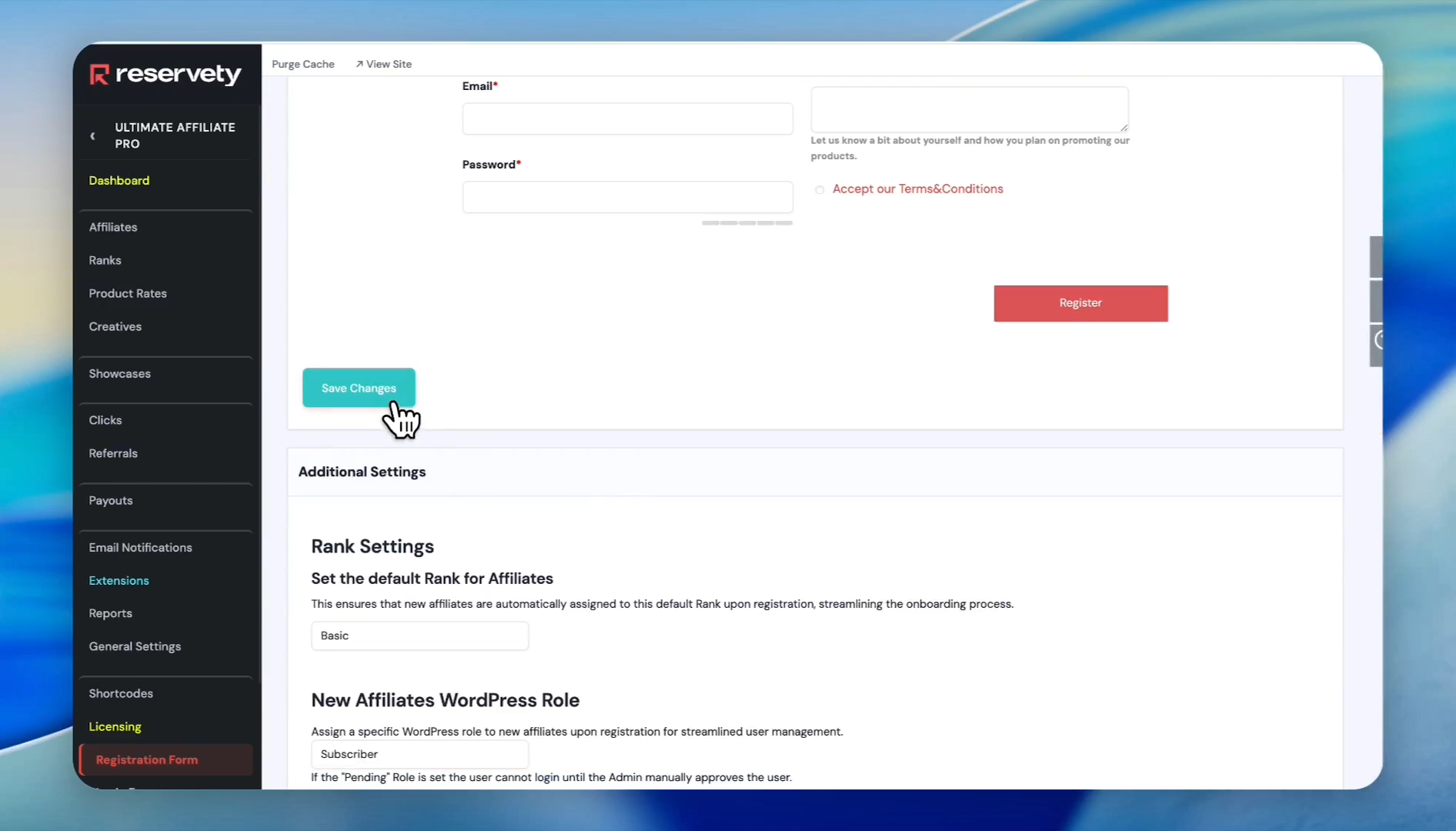The image size is (1456, 831).
Task: Open Dashboard in the sidebar
Action: coord(119,181)
